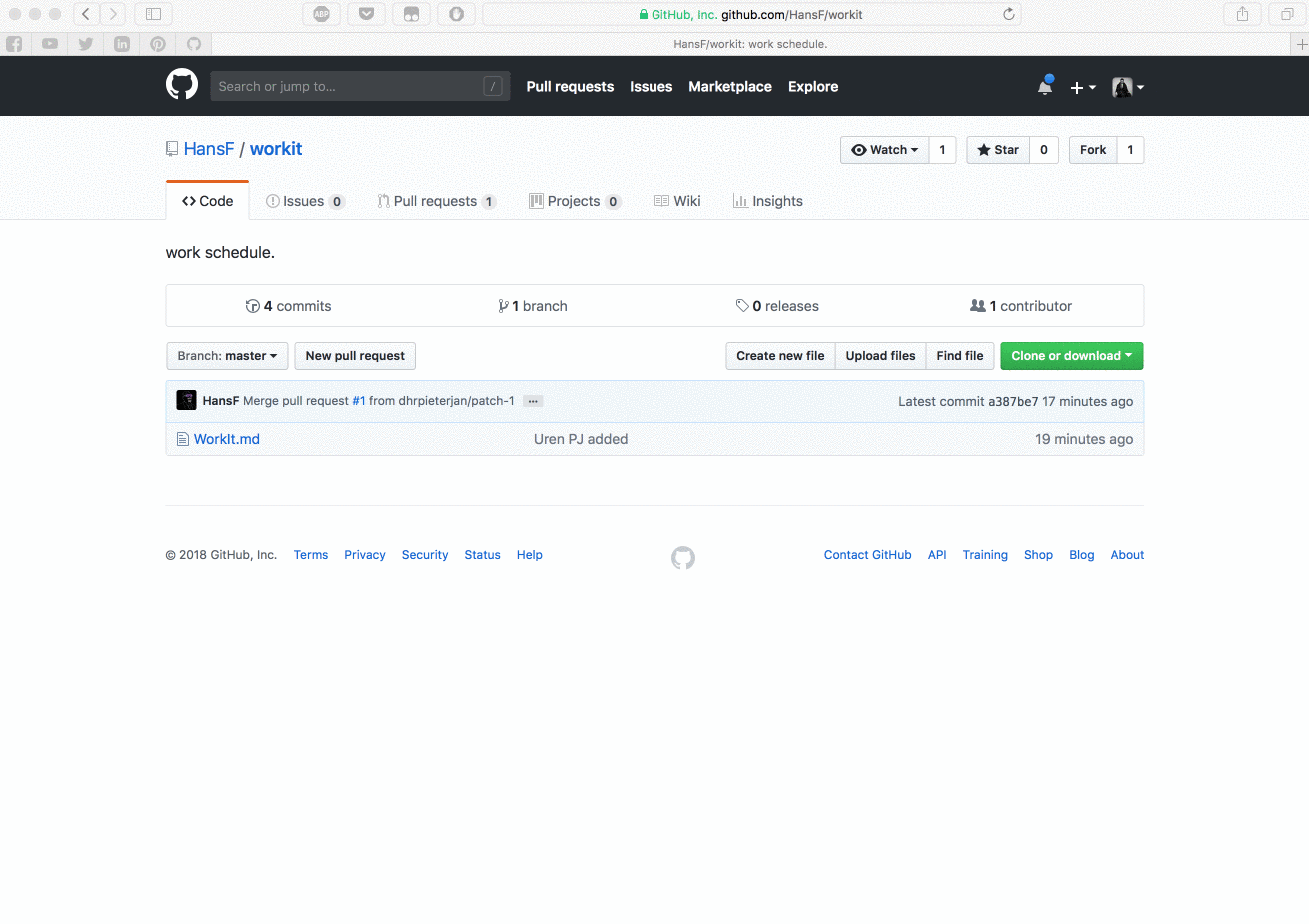Open the Facebook bookmark icon
Image resolution: width=1309 pixels, height=924 pixels.
click(14, 44)
